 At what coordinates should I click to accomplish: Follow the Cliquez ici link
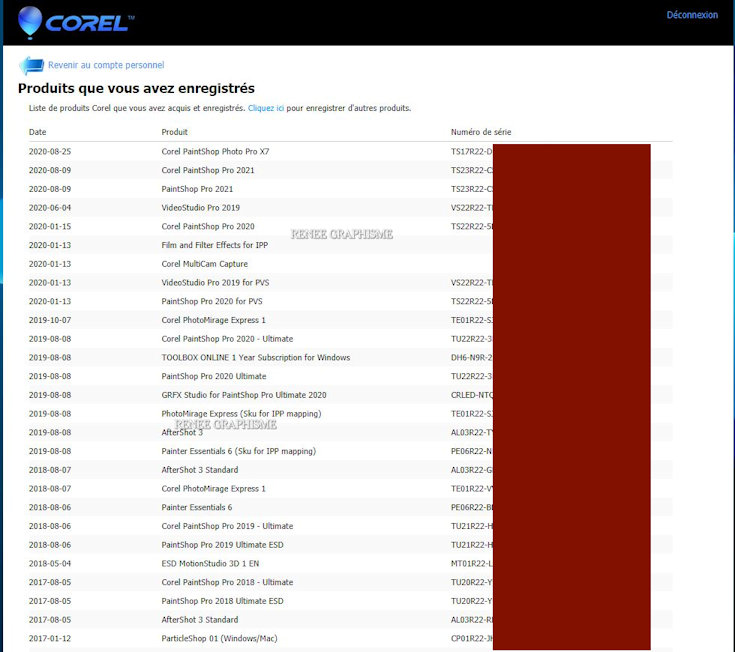tap(266, 108)
